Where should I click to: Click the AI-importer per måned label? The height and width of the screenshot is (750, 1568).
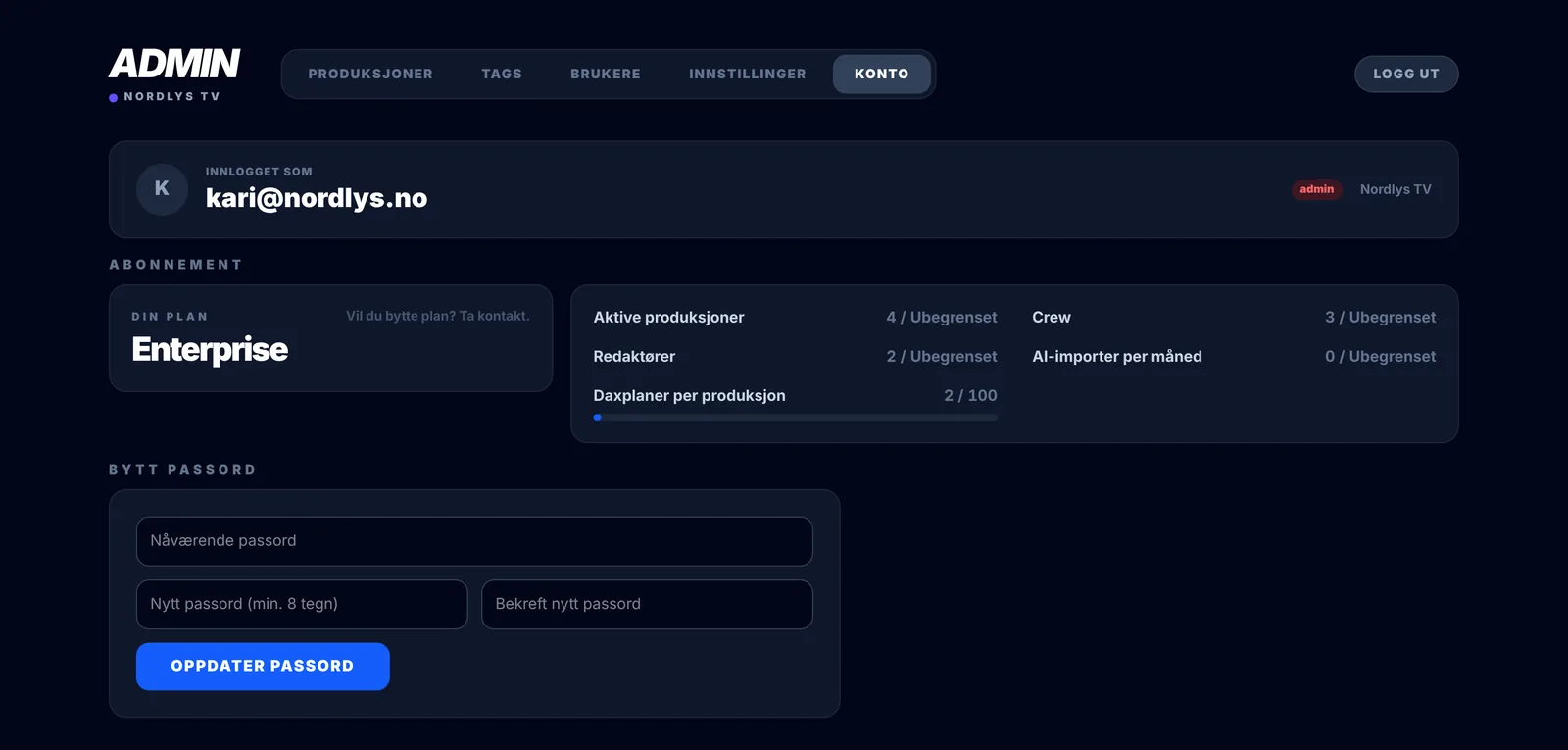pos(1117,357)
